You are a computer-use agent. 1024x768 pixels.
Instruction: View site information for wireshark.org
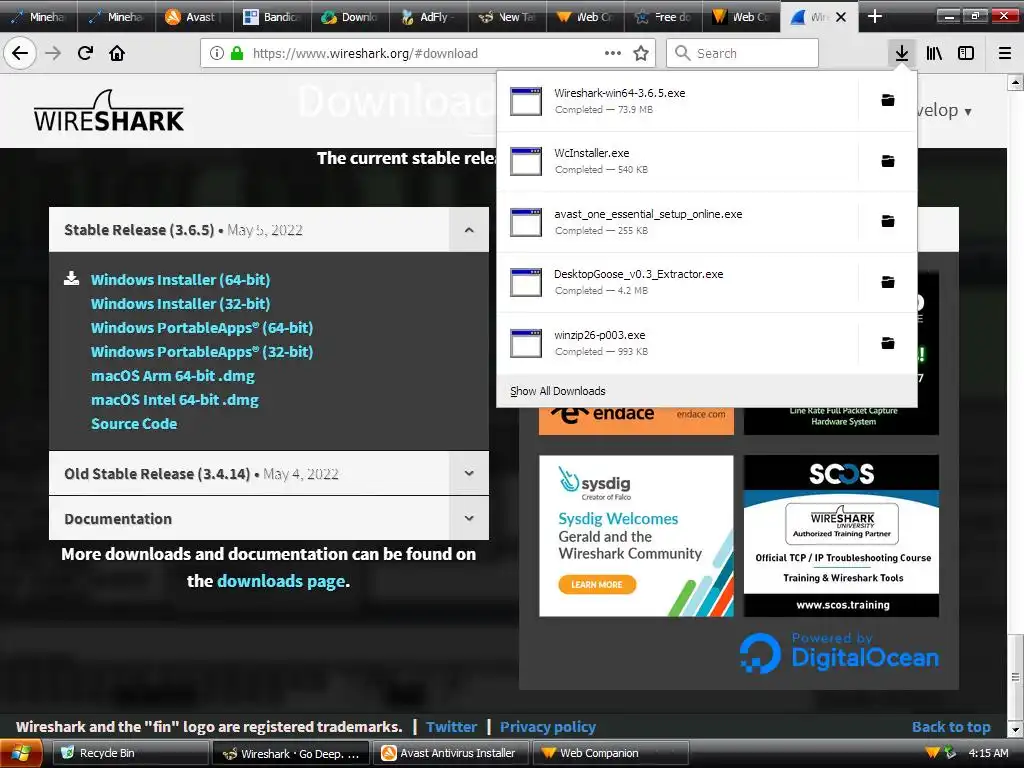click(x=216, y=54)
